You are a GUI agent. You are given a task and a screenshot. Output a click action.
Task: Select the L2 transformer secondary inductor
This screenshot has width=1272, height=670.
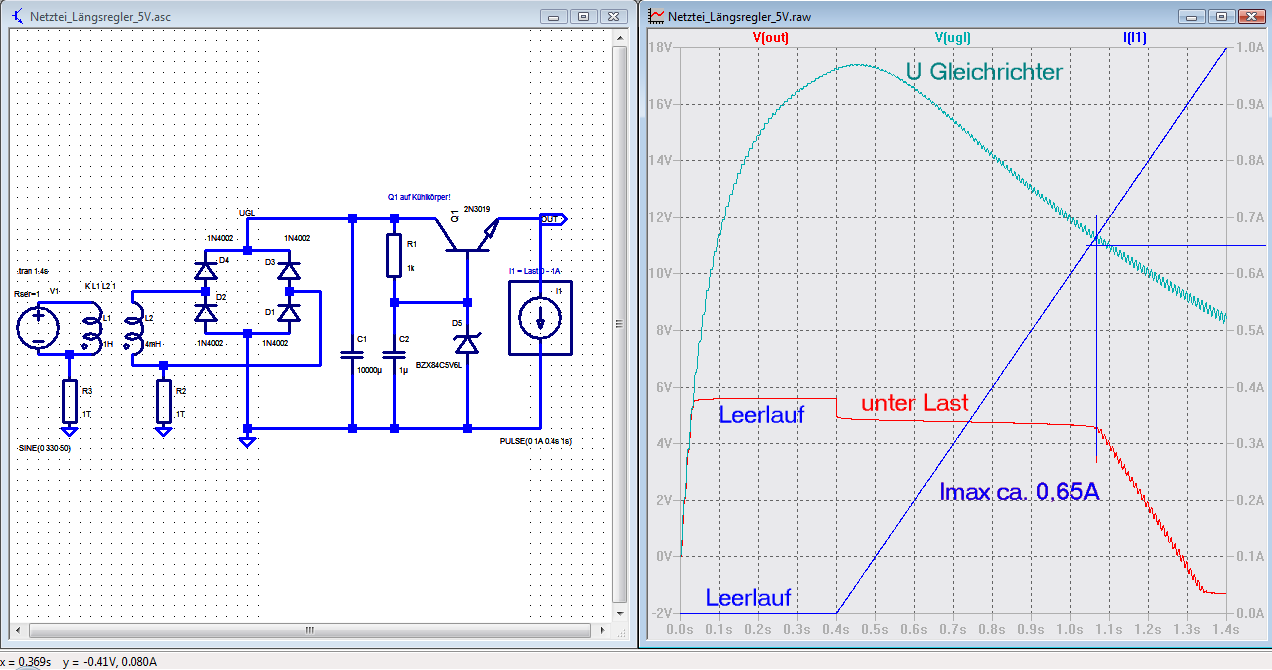tap(134, 329)
